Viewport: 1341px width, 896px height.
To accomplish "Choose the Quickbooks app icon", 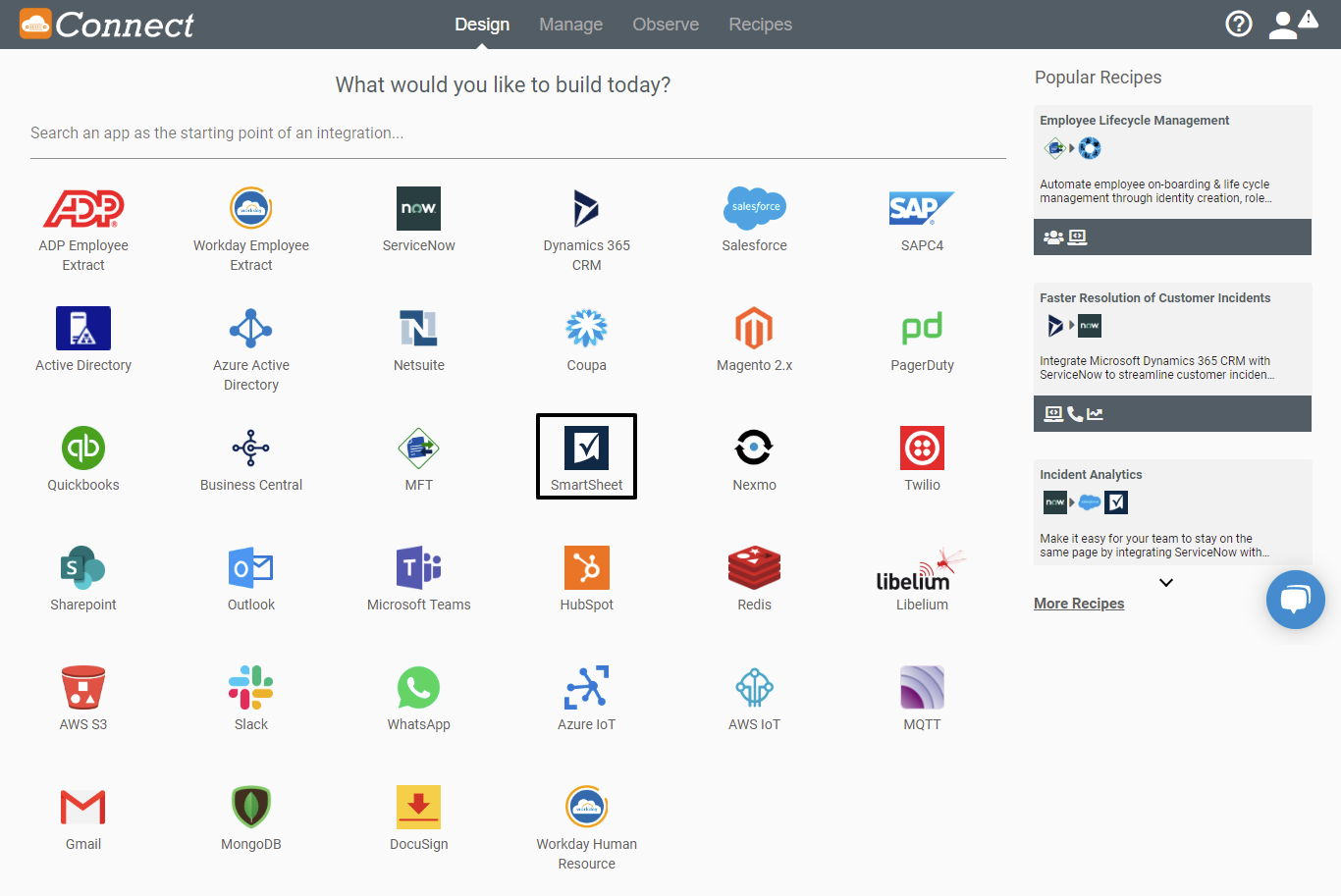I will pos(83,448).
